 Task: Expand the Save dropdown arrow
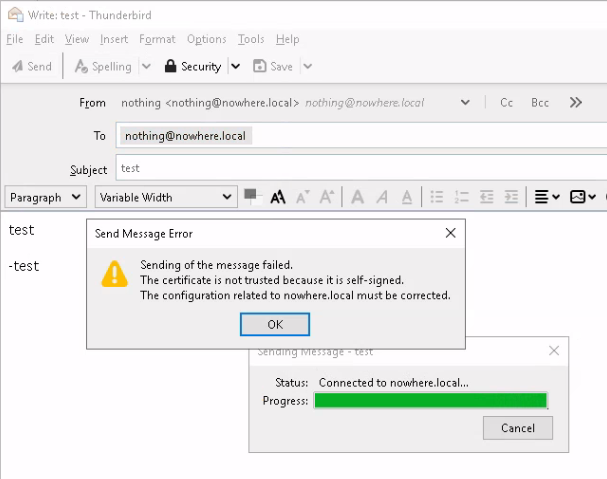308,67
